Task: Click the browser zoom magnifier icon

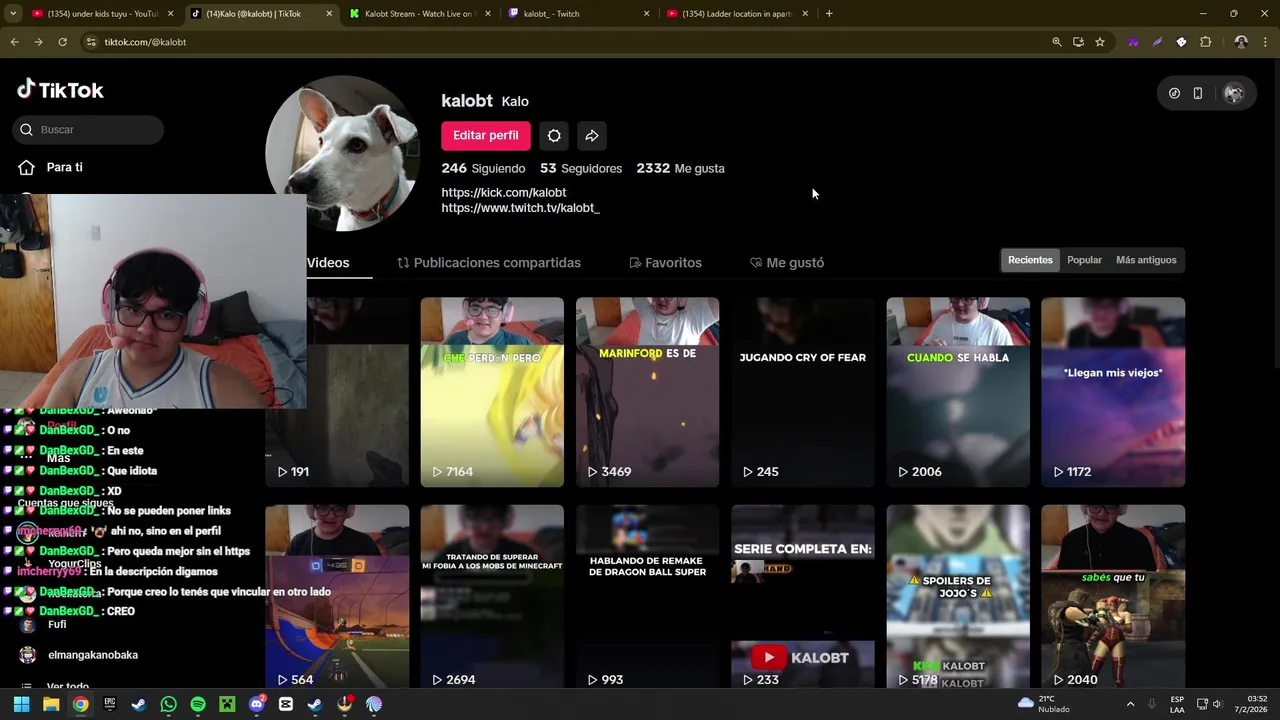Action: [1056, 42]
